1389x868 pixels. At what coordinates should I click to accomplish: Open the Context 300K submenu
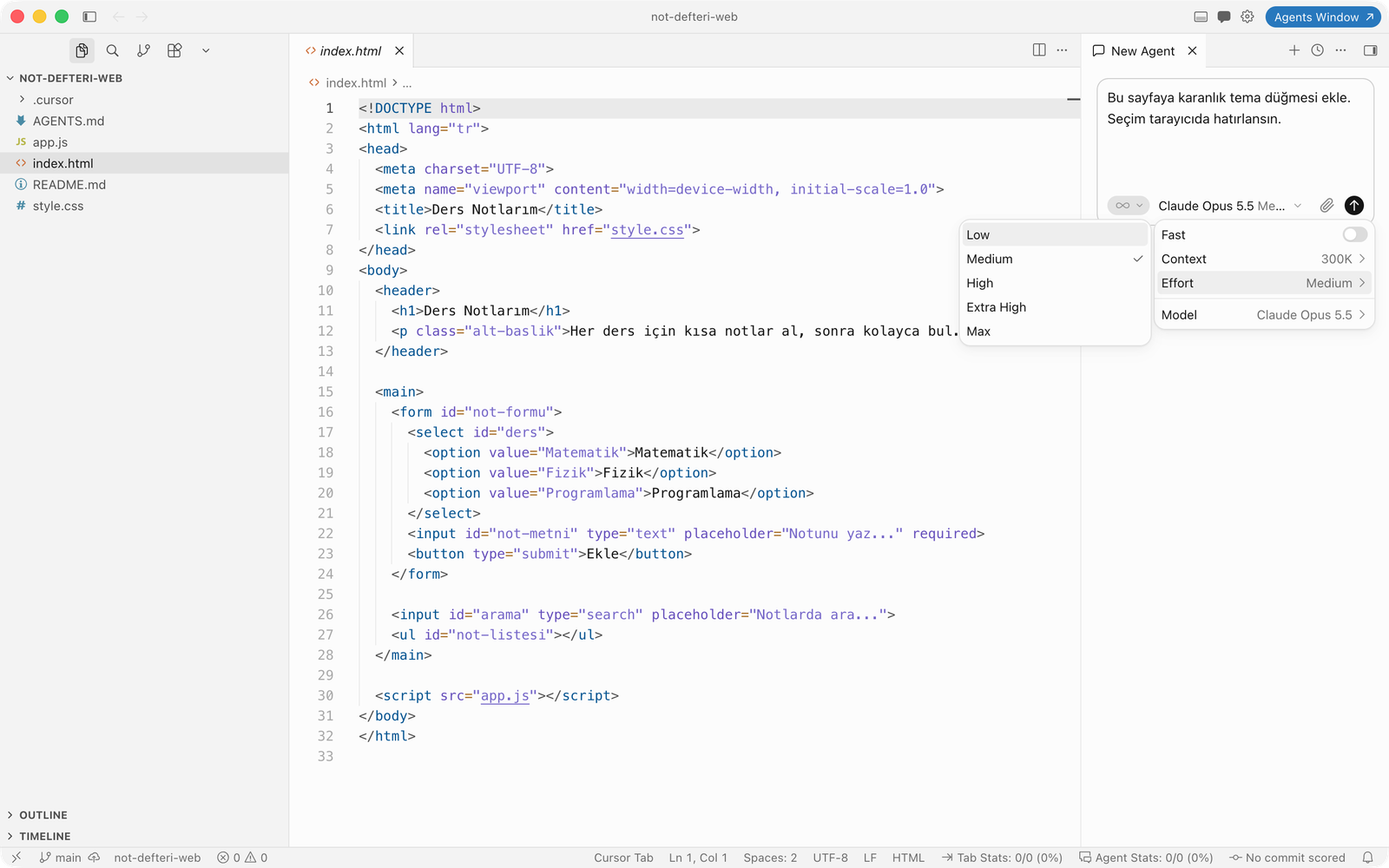click(x=1263, y=259)
